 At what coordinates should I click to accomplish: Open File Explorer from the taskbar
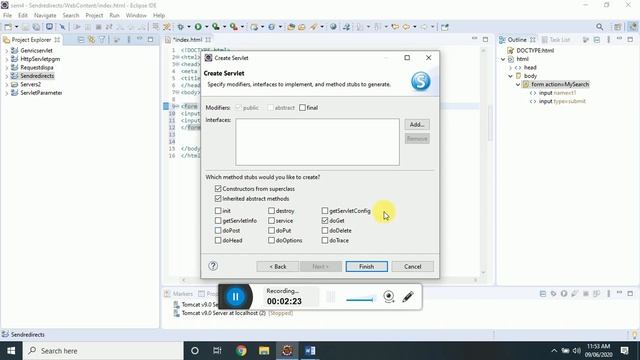click(264, 351)
